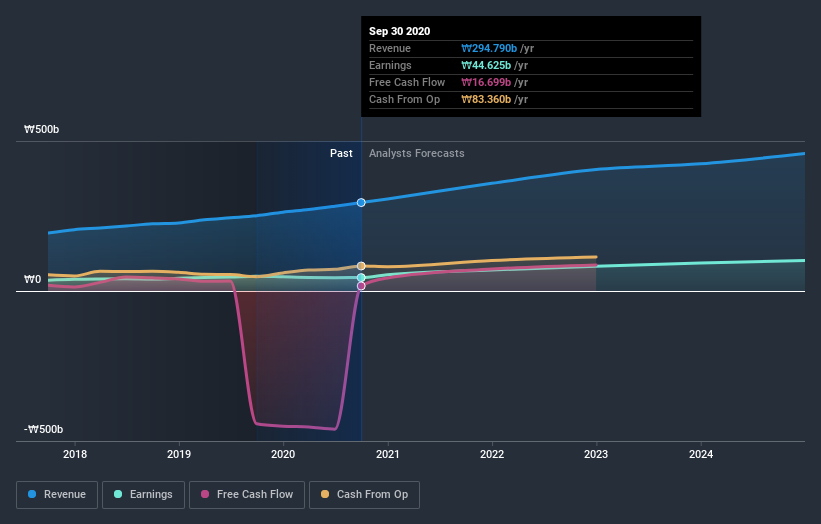This screenshot has height=524, width=821.
Task: Click the ₩16.699b free cash flow value
Action: coord(486,82)
